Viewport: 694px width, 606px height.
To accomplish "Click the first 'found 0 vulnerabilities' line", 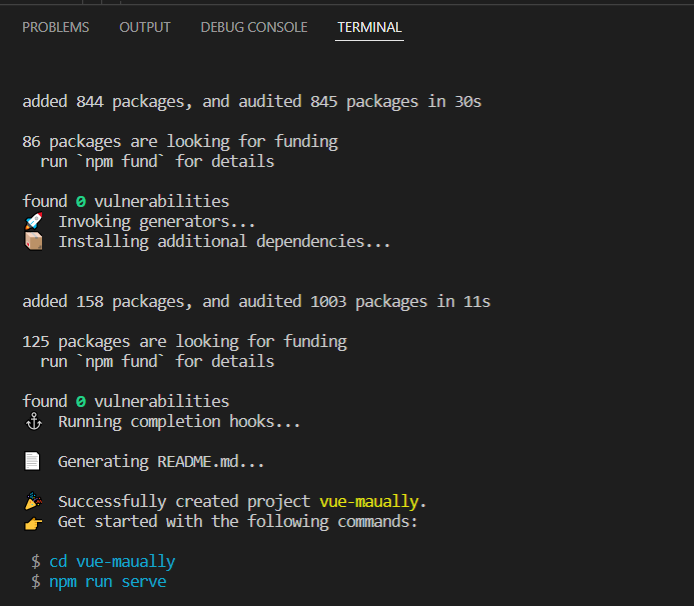I will (x=126, y=201).
